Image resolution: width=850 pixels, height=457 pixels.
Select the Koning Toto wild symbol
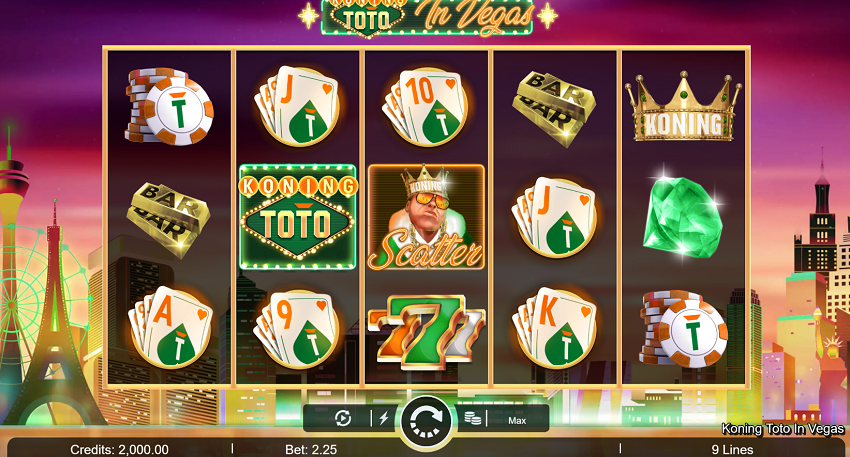point(298,217)
